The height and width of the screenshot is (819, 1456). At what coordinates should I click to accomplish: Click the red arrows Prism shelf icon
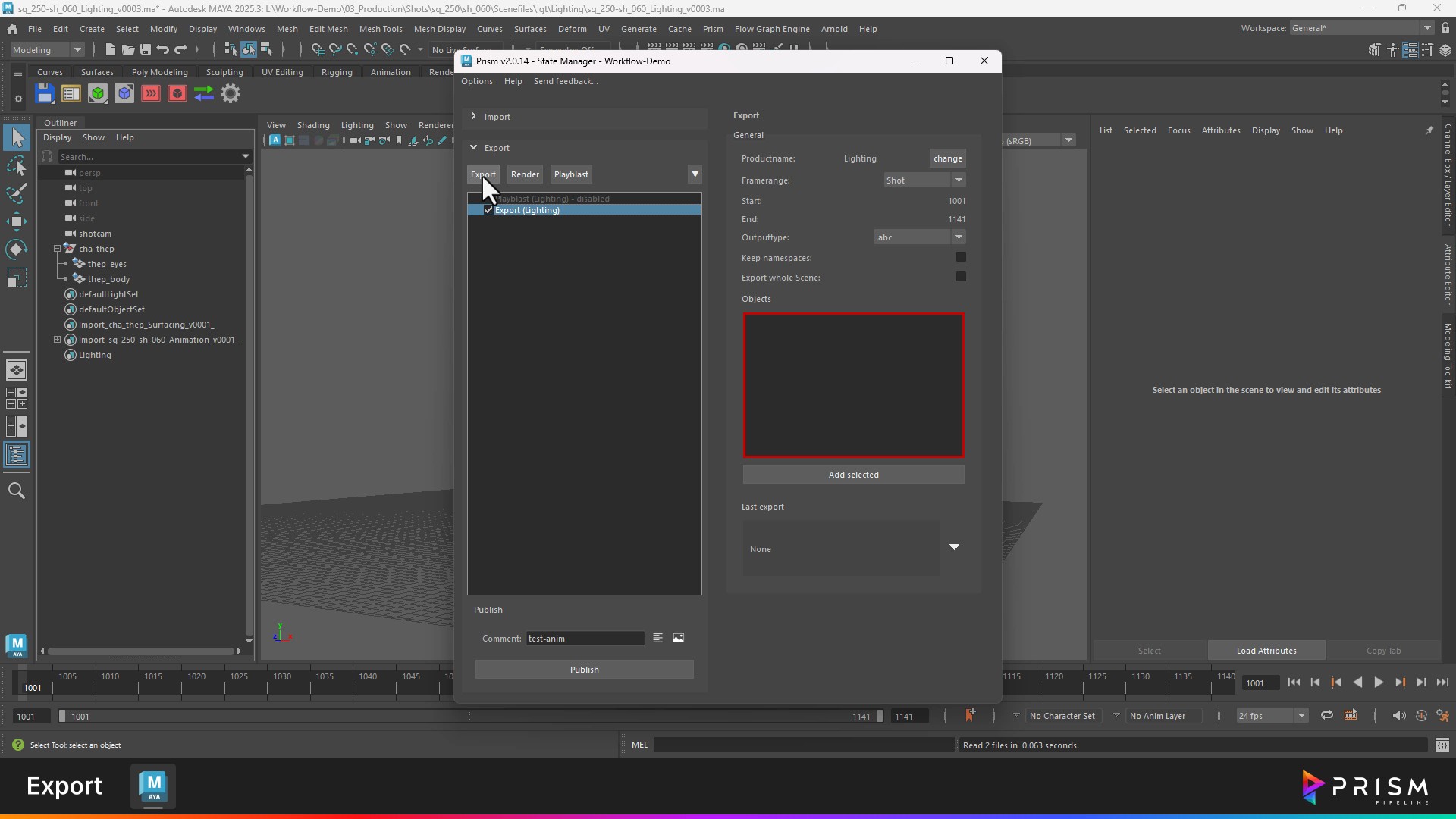pyautogui.click(x=151, y=93)
